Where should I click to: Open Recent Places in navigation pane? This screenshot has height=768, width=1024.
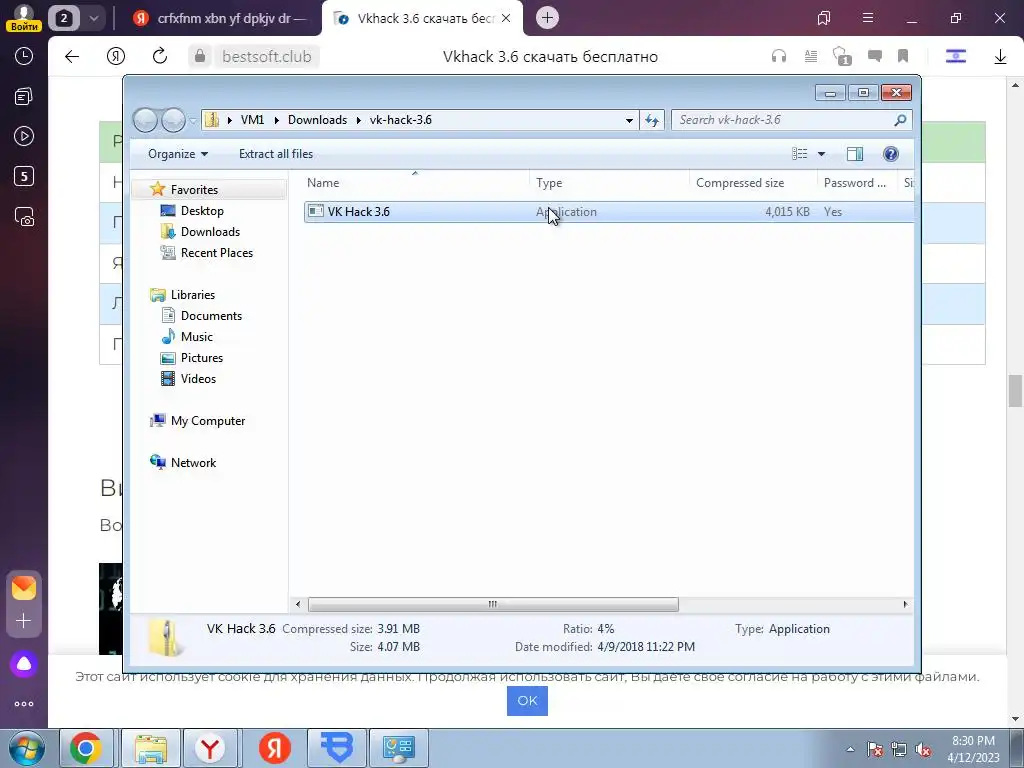coord(216,253)
